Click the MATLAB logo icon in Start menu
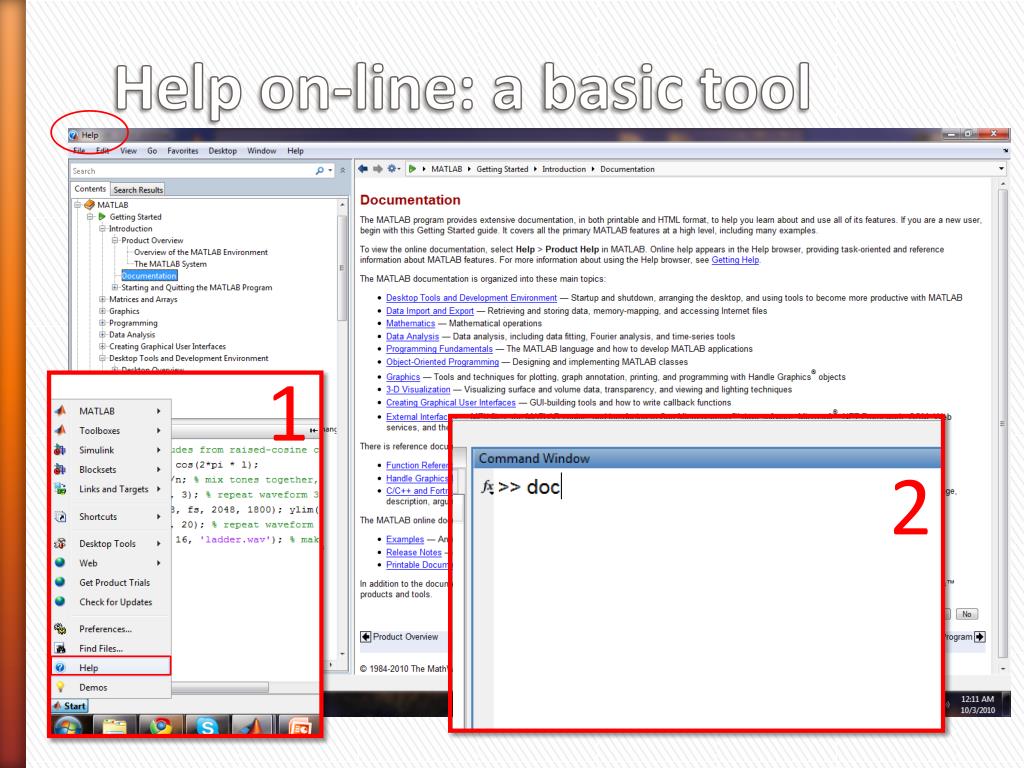 click(60, 411)
